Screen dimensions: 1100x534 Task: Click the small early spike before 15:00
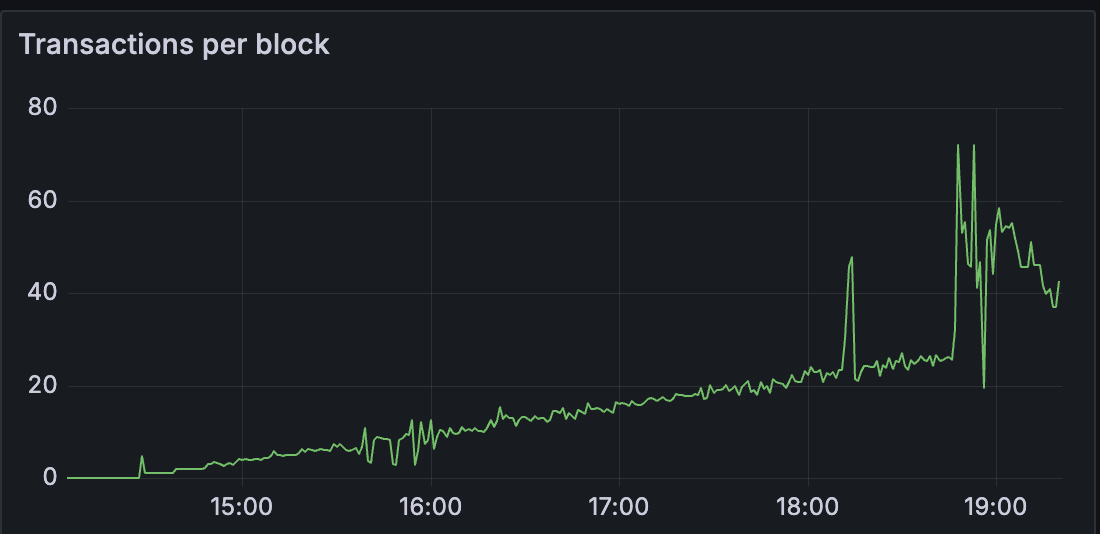click(142, 457)
